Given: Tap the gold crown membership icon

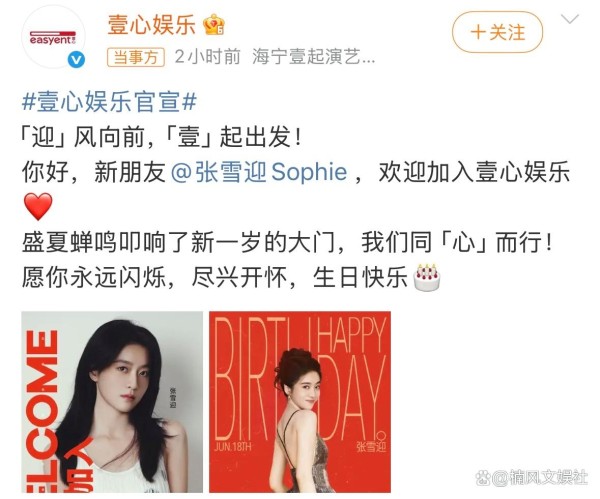Looking at the screenshot, I should click(214, 25).
